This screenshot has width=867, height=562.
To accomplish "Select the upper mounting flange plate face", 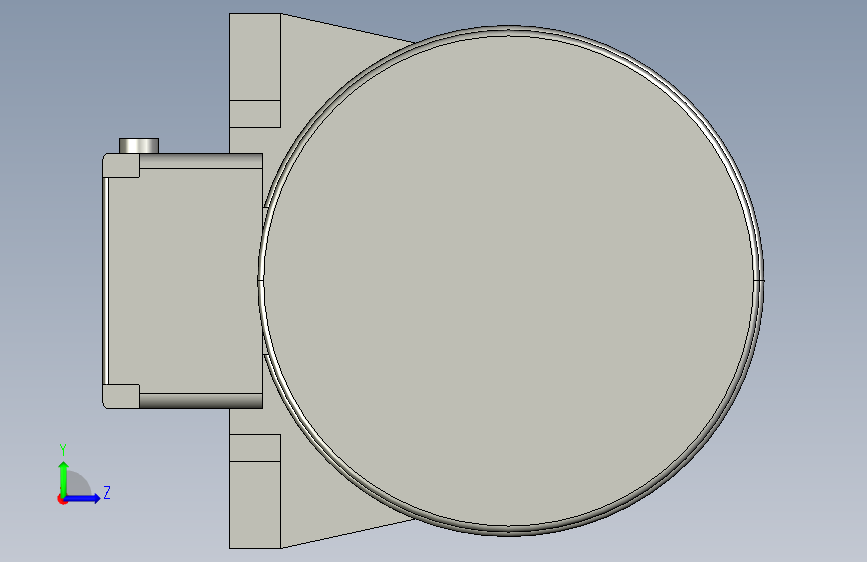I will pos(254,56).
